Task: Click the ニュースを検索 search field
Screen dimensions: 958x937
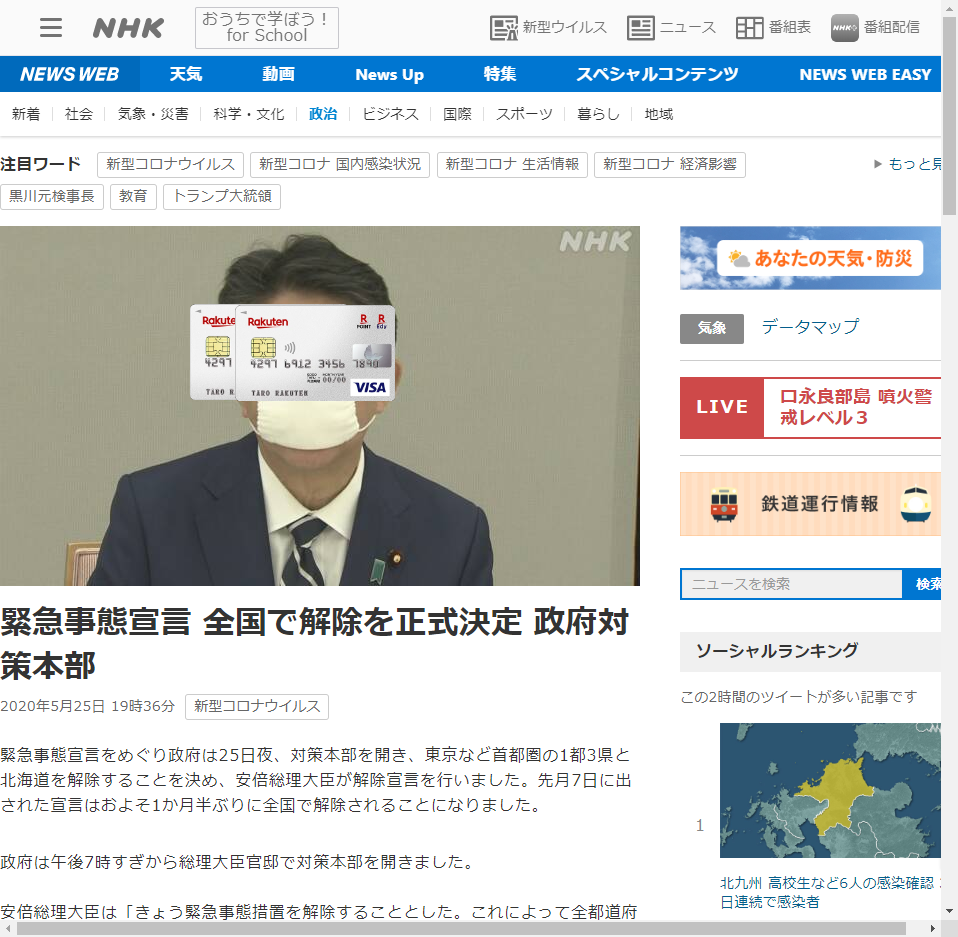Action: click(791, 584)
